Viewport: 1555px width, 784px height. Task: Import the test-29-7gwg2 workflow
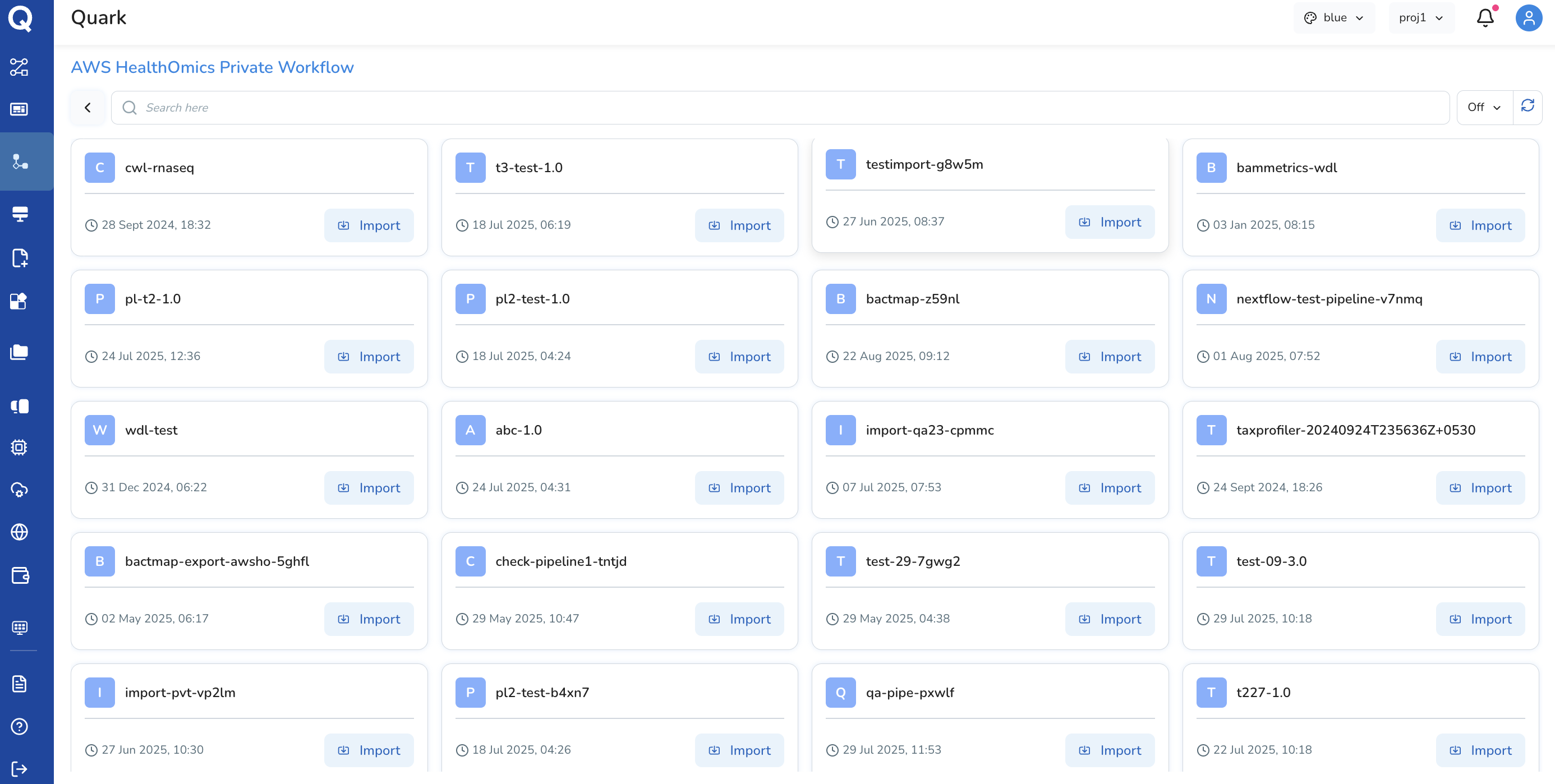pyautogui.click(x=1110, y=619)
